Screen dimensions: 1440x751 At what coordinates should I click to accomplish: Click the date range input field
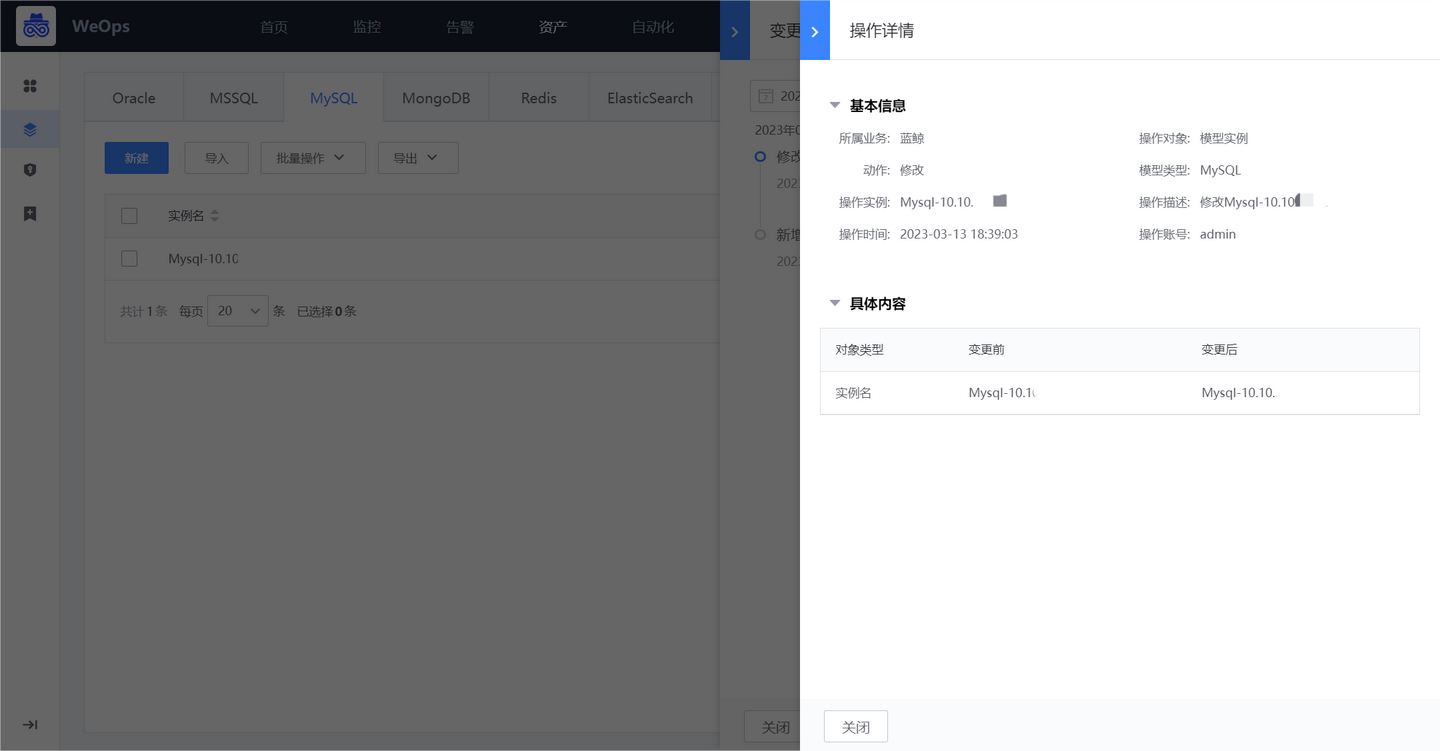tap(775, 96)
